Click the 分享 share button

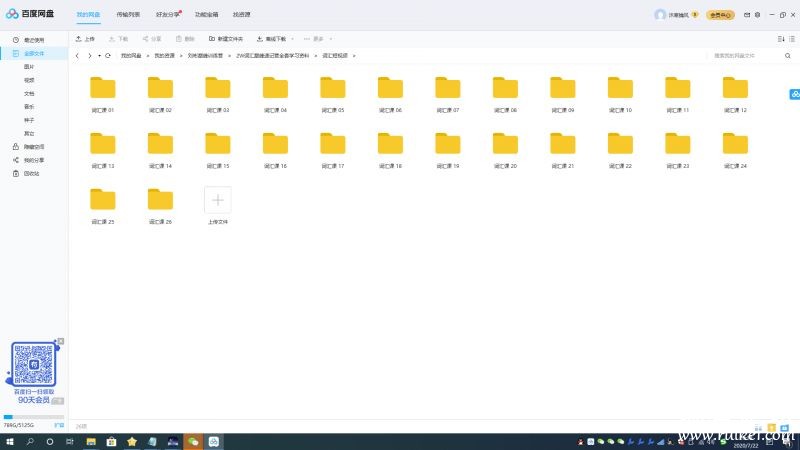152,39
